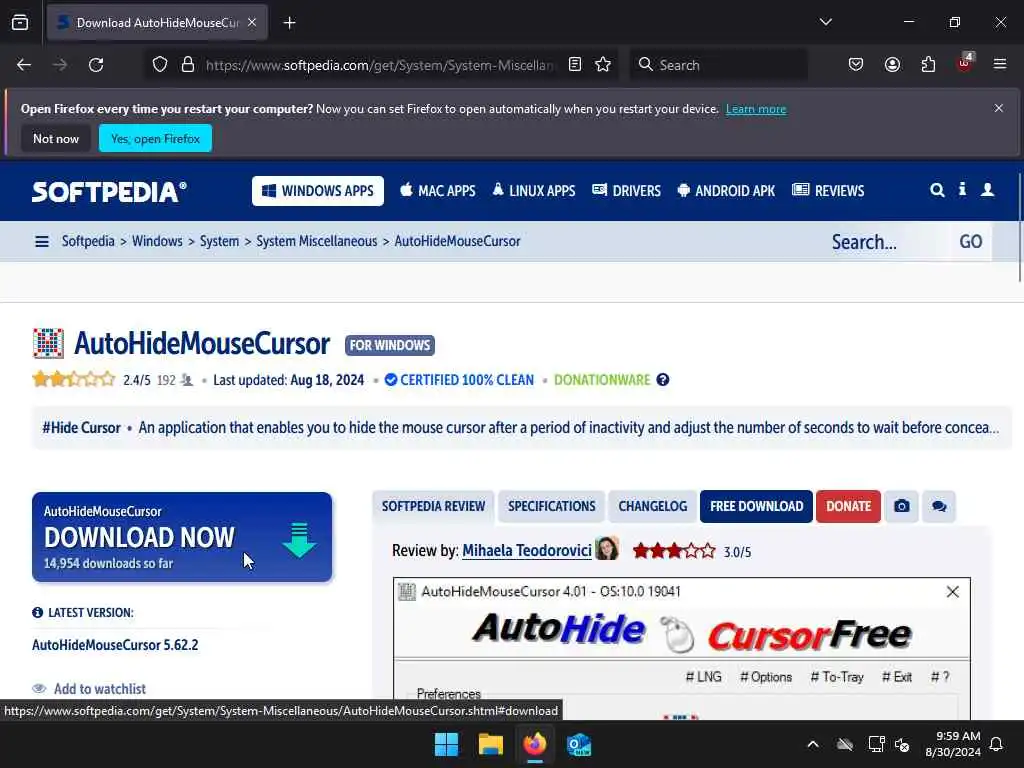This screenshot has height=768, width=1024.
Task: Select Drivers menu
Action: click(x=626, y=191)
